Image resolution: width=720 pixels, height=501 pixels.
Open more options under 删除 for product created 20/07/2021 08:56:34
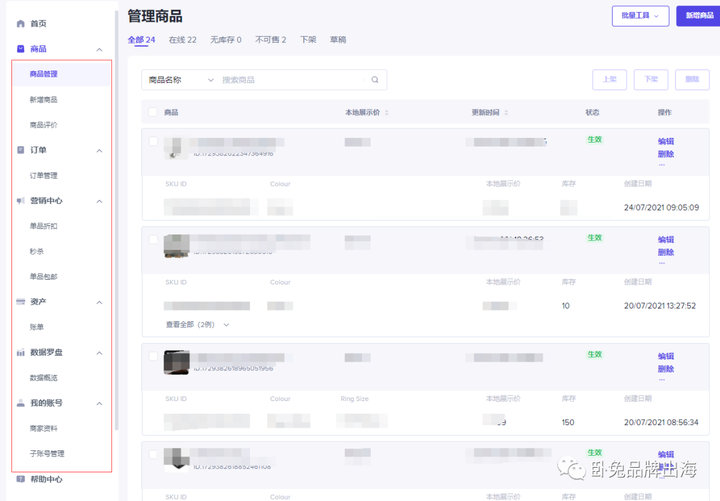tap(662, 379)
